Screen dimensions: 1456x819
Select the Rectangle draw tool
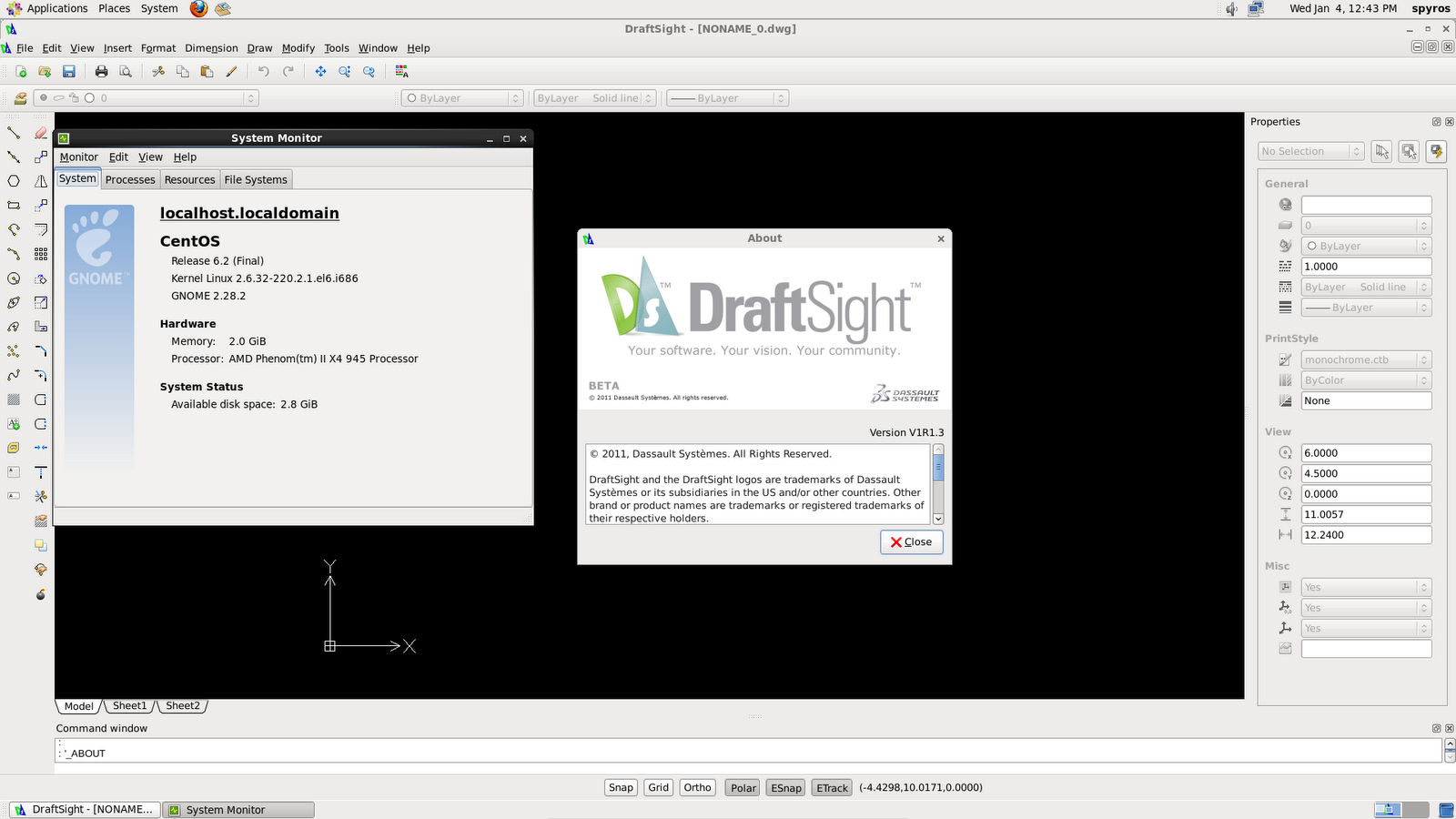pos(14,206)
